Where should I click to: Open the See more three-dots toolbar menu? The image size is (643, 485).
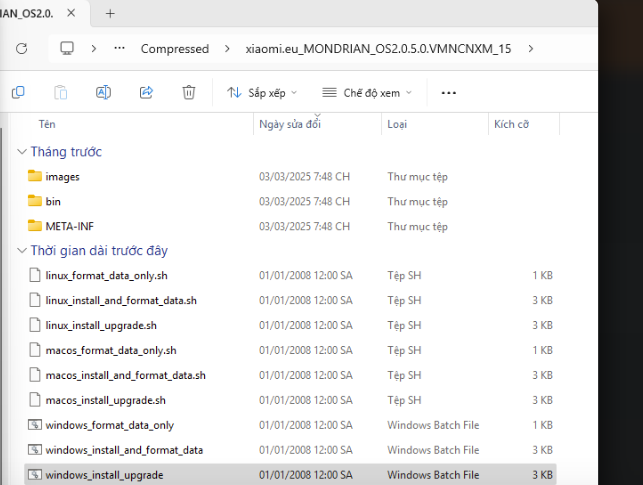point(449,93)
